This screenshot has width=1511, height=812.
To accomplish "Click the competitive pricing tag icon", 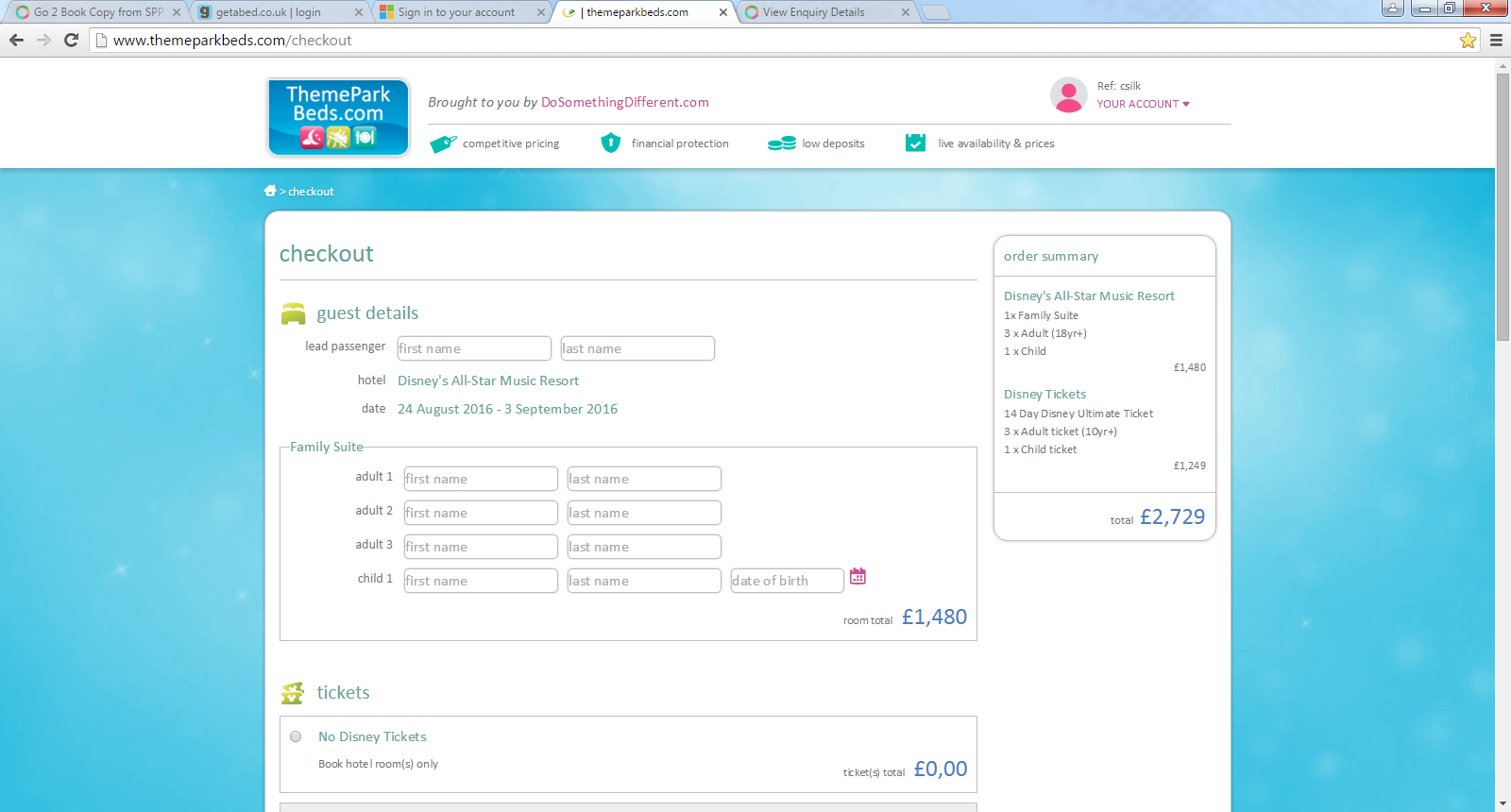I will pos(443,144).
